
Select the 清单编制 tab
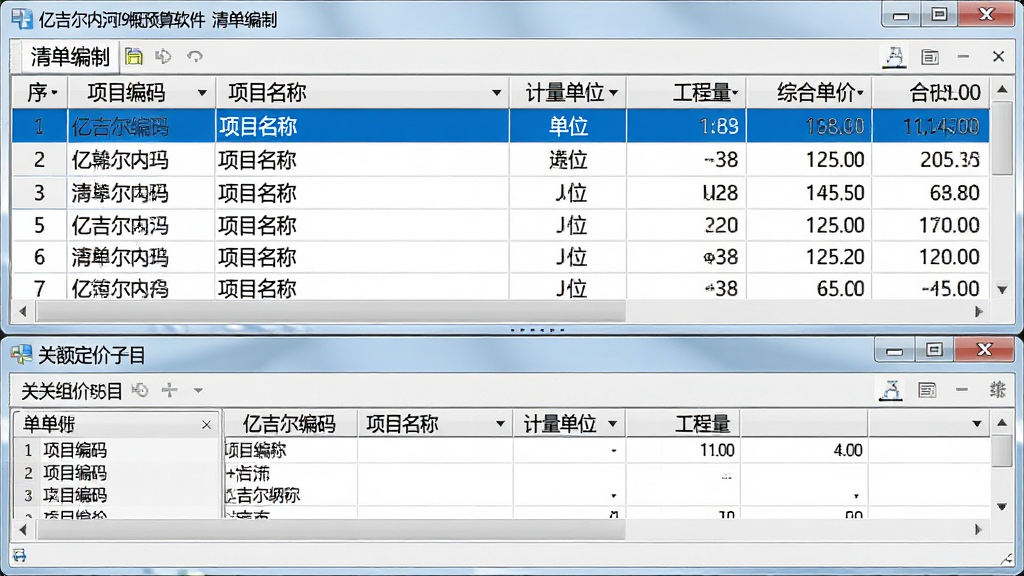click(70, 57)
